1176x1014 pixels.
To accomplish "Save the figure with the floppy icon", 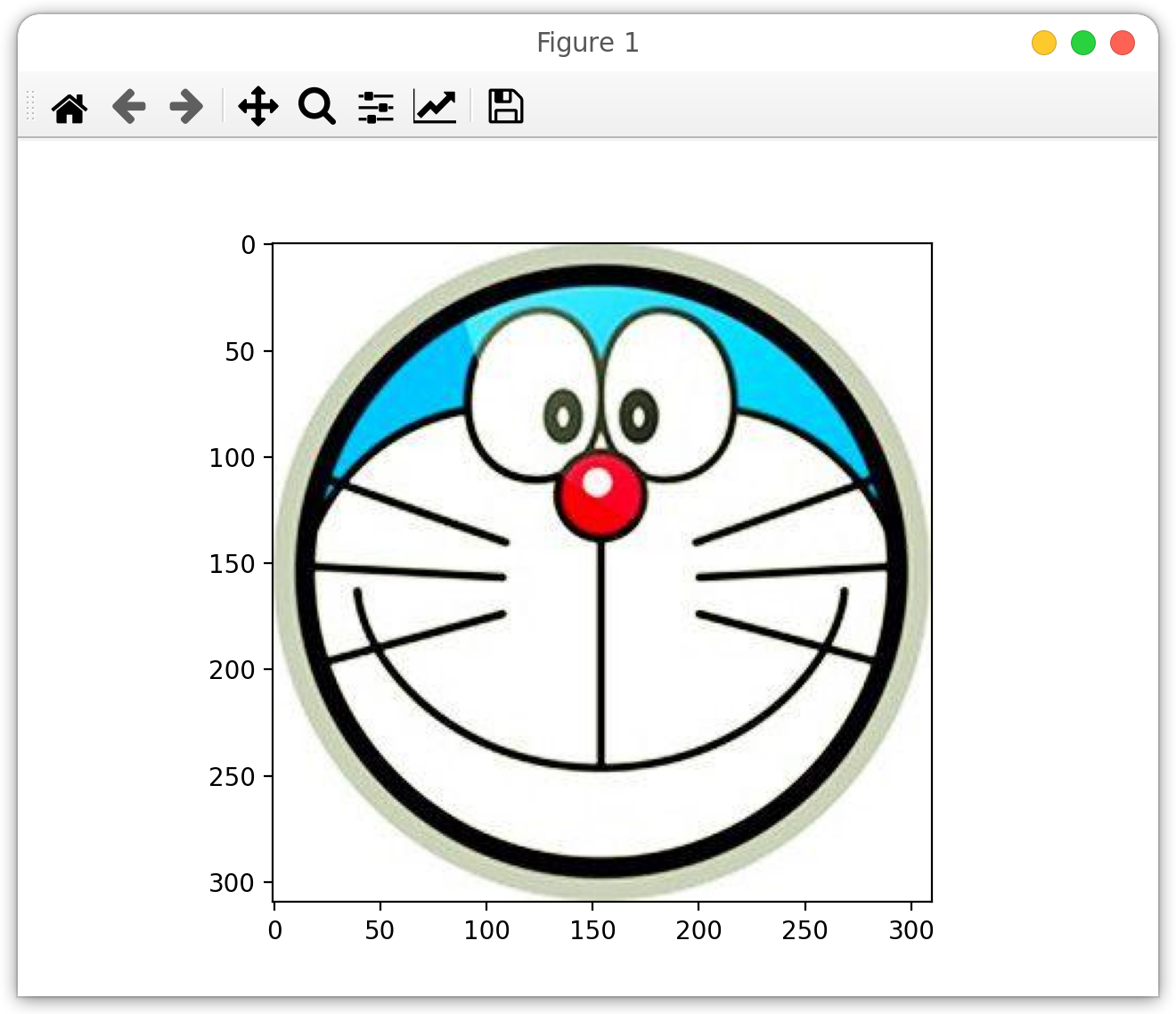I will tap(505, 107).
